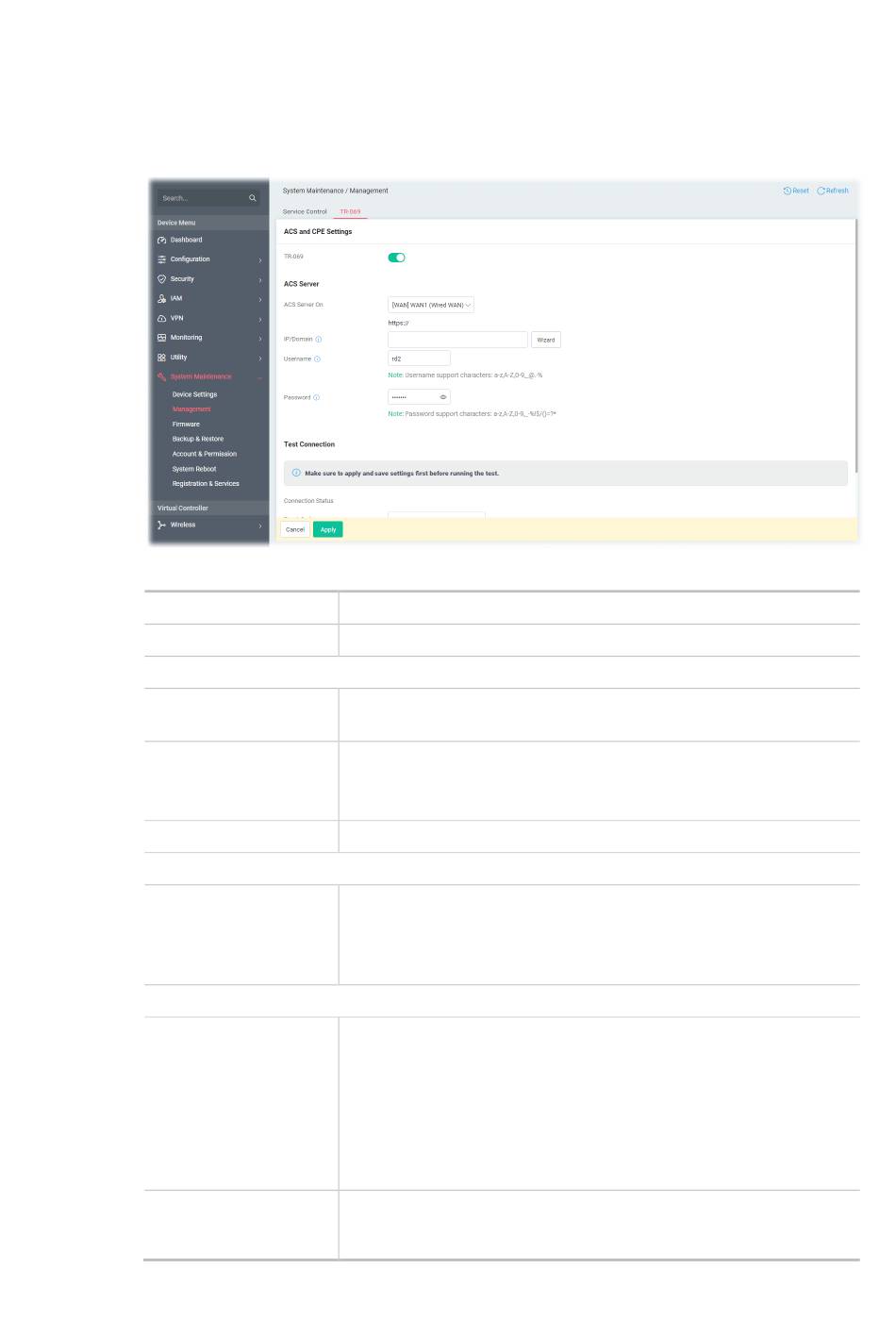896x1318 pixels.
Task: Expand the Monitoring menu chevron
Action: [260, 338]
